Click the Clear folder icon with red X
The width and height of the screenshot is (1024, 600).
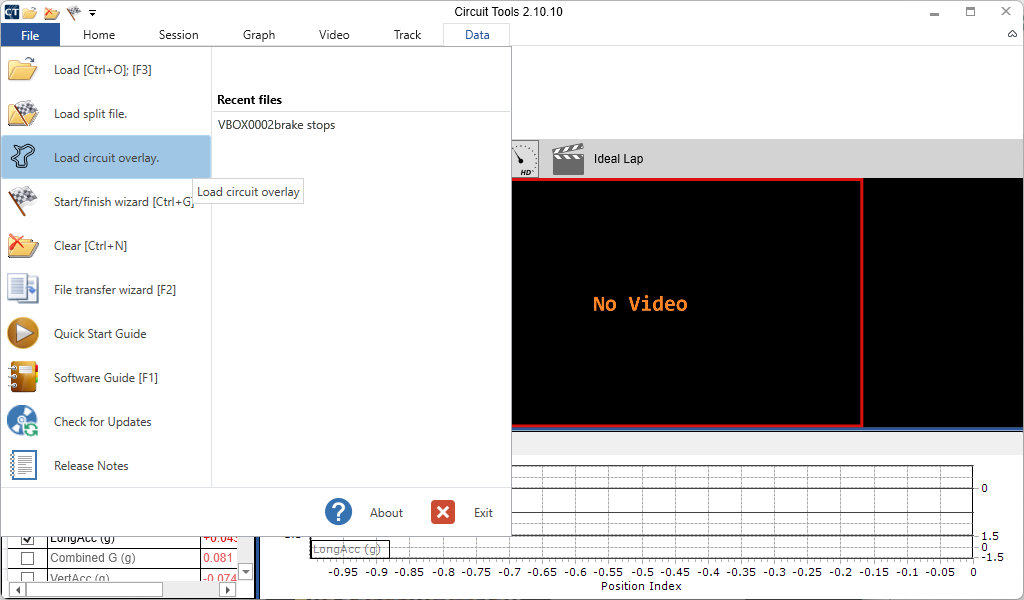(23, 245)
